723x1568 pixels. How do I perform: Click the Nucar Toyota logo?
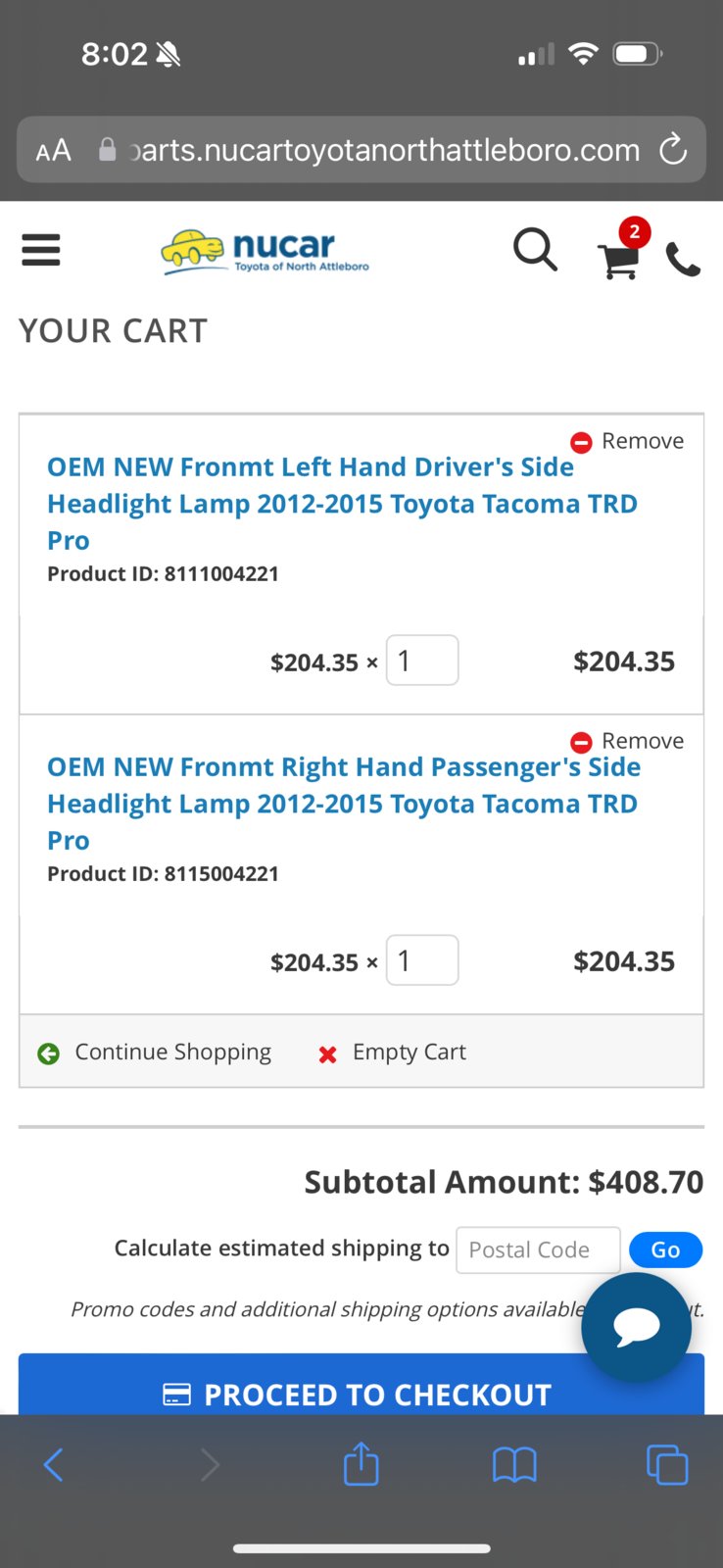(265, 252)
